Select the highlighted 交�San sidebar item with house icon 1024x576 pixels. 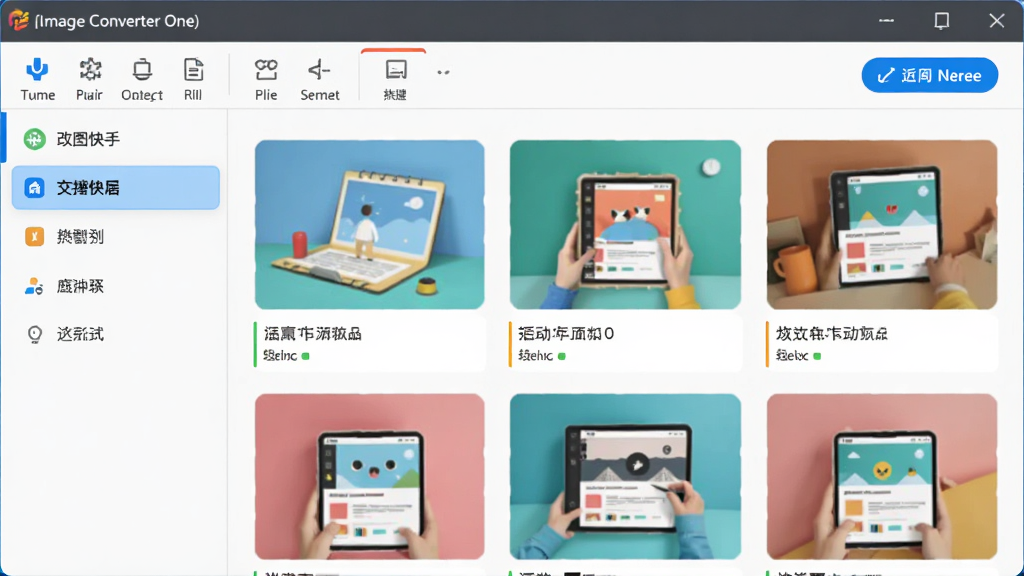coord(116,187)
